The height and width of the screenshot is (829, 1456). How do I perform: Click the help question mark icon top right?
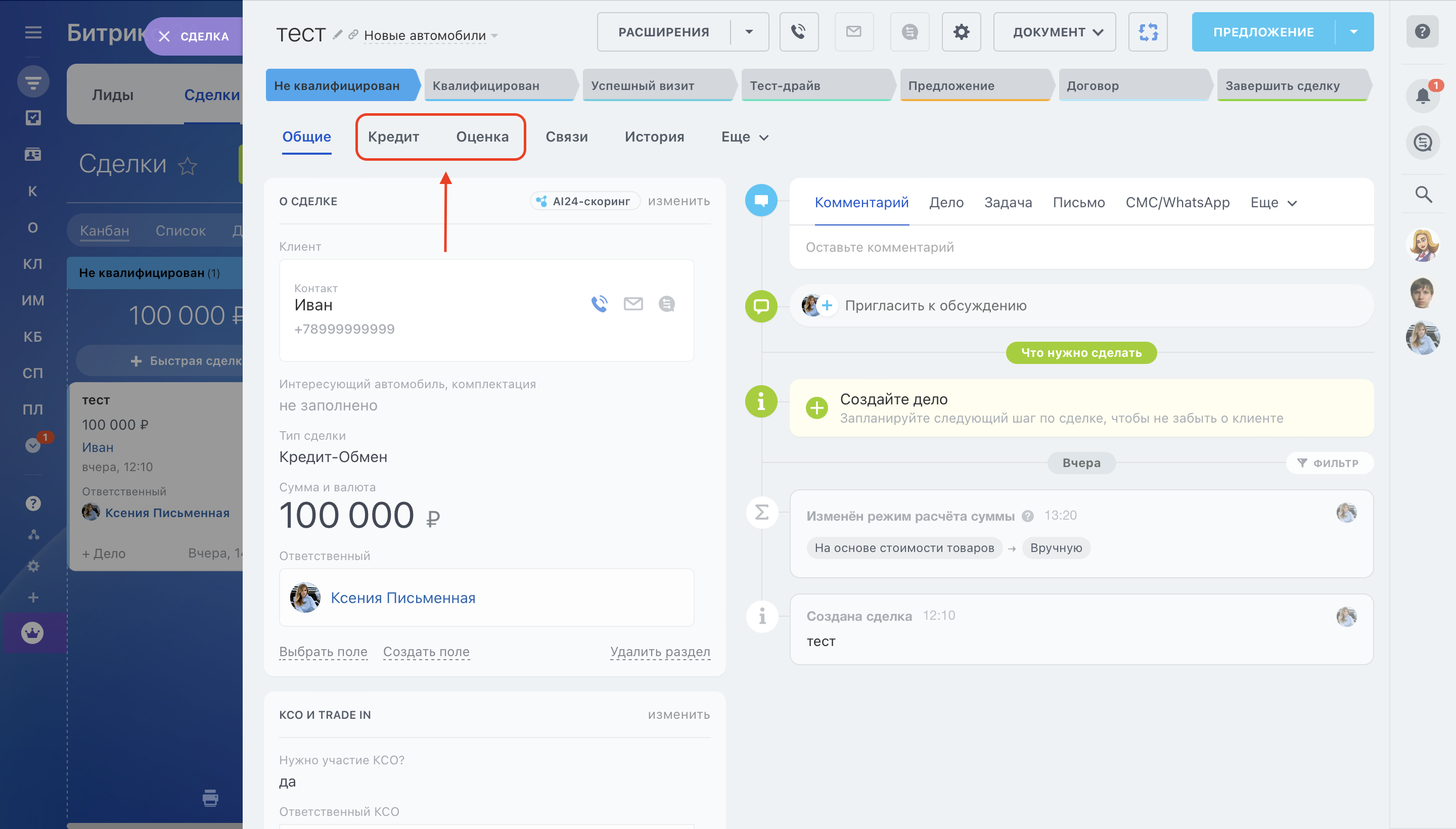click(1422, 32)
